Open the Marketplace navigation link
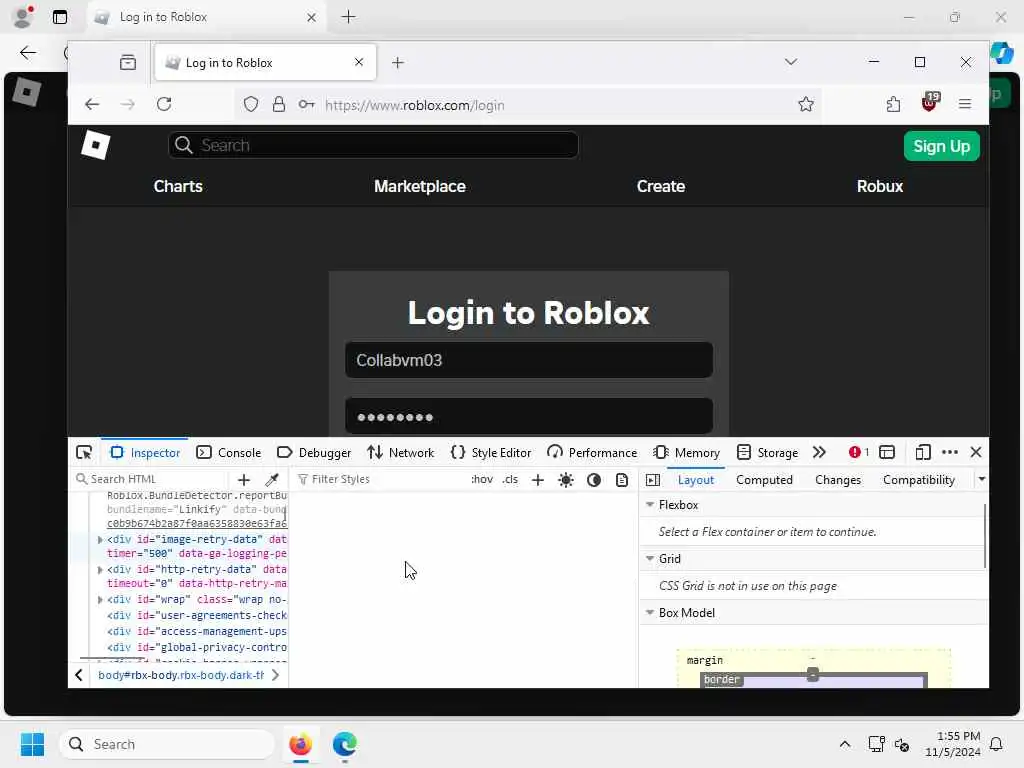The width and height of the screenshot is (1024, 768). (419, 187)
